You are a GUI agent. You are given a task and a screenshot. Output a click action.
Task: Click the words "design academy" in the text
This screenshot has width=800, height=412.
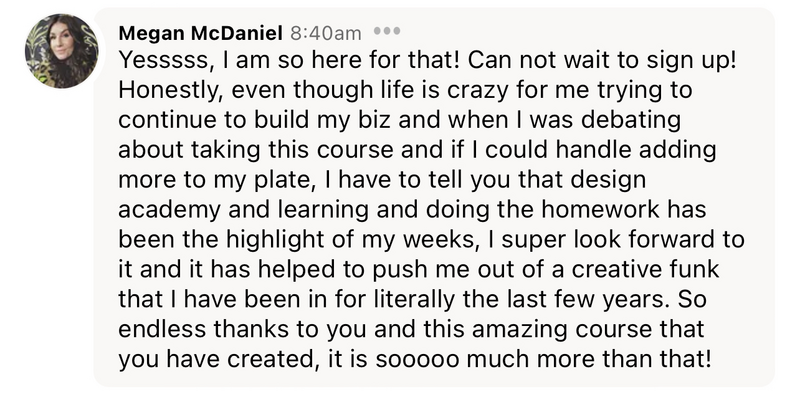click(x=608, y=180)
